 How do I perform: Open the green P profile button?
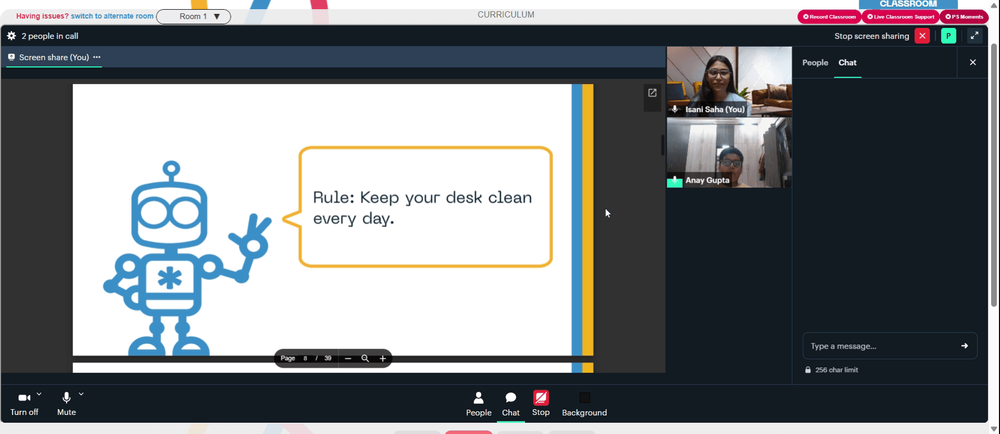click(948, 36)
